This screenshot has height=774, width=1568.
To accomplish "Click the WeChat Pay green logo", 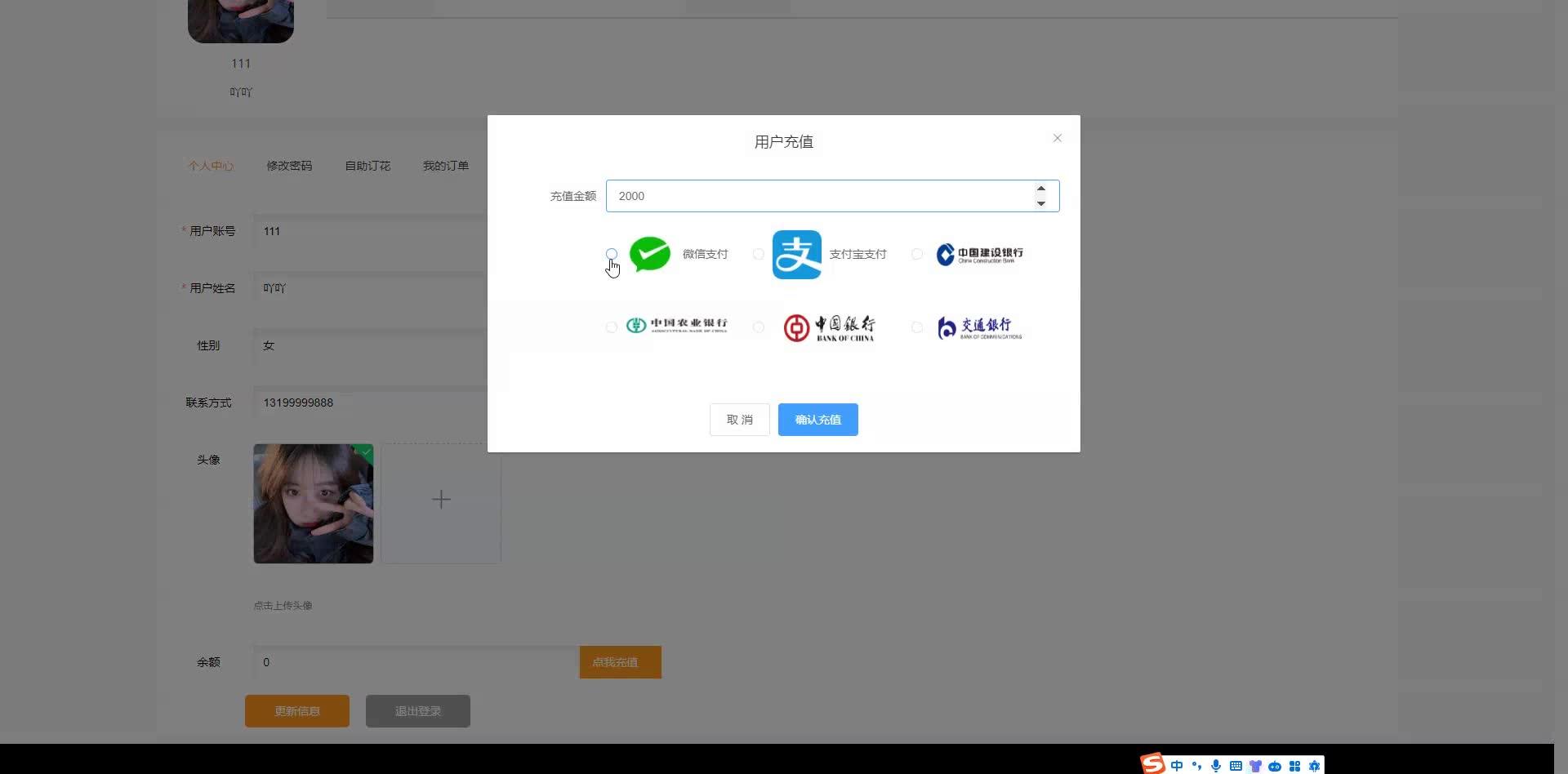I will 650,254.
